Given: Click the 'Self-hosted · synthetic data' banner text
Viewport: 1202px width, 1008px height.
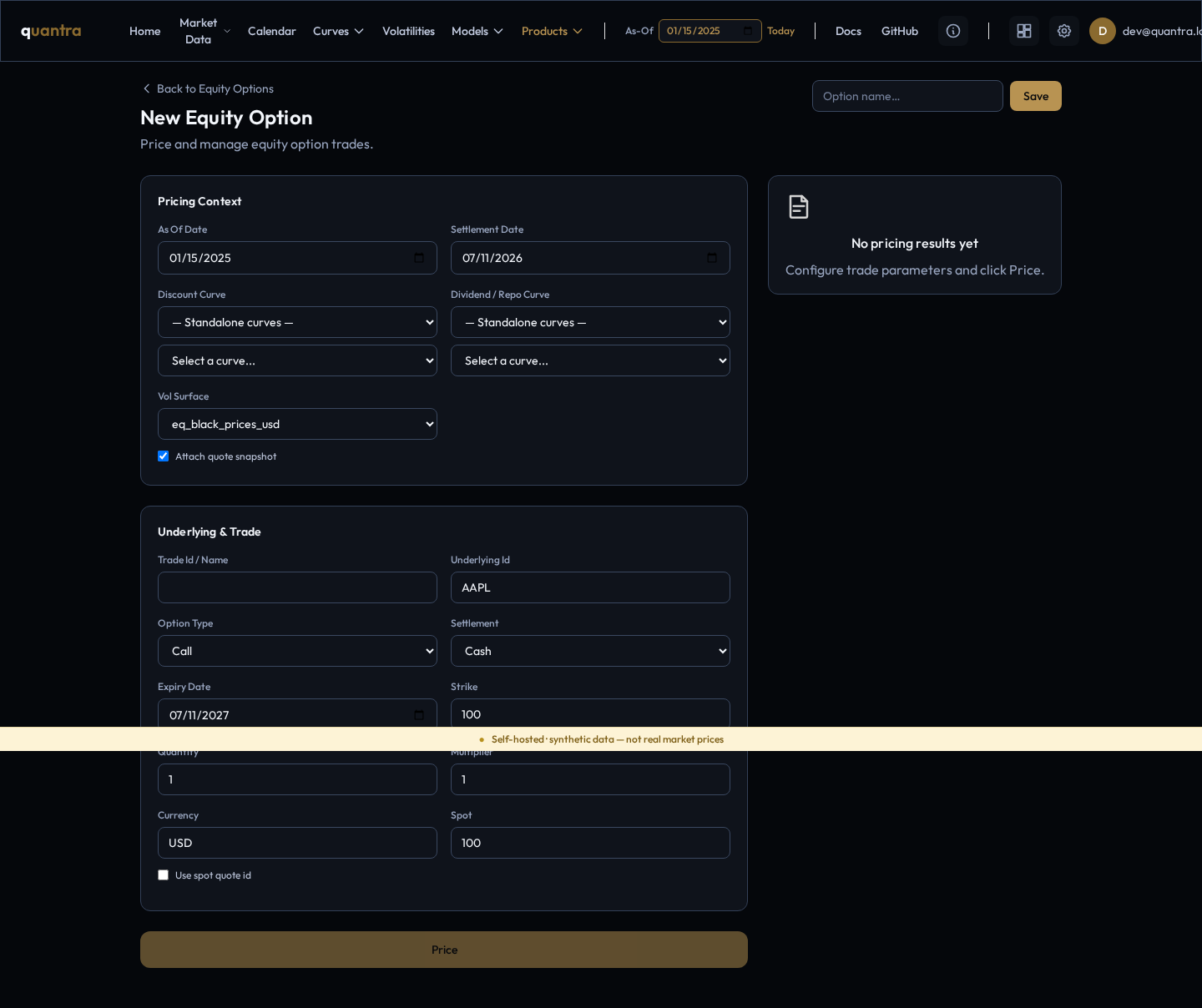Looking at the screenshot, I should [607, 739].
